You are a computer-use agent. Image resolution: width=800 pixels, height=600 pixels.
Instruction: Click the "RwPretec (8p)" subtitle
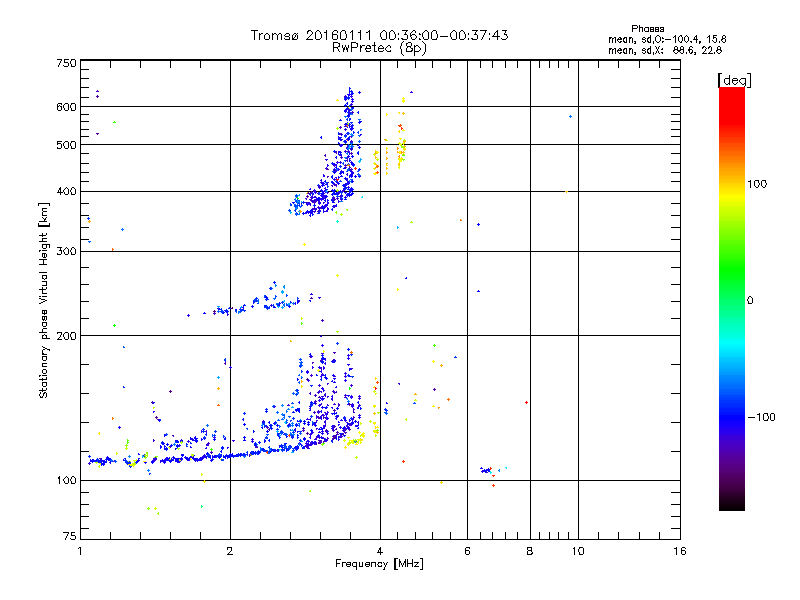coord(379,48)
